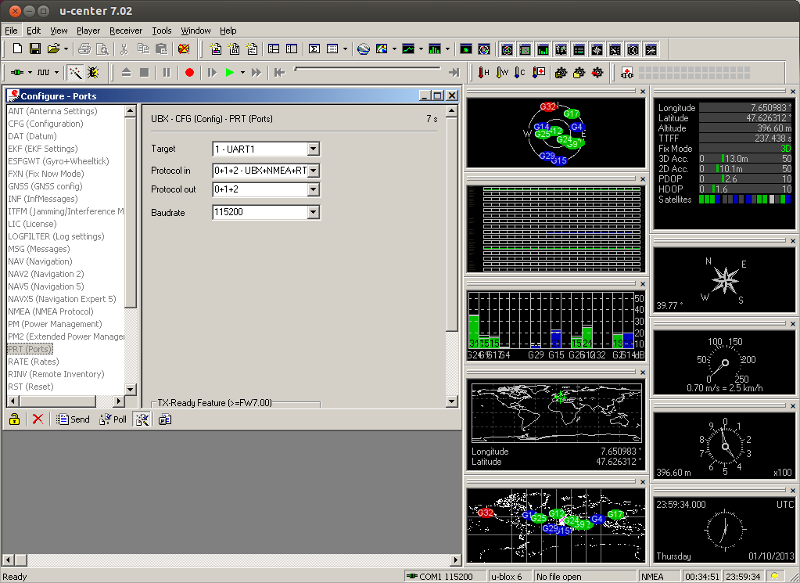The width and height of the screenshot is (800, 583).
Task: Click the serial port connection plug icon
Action: 17,72
